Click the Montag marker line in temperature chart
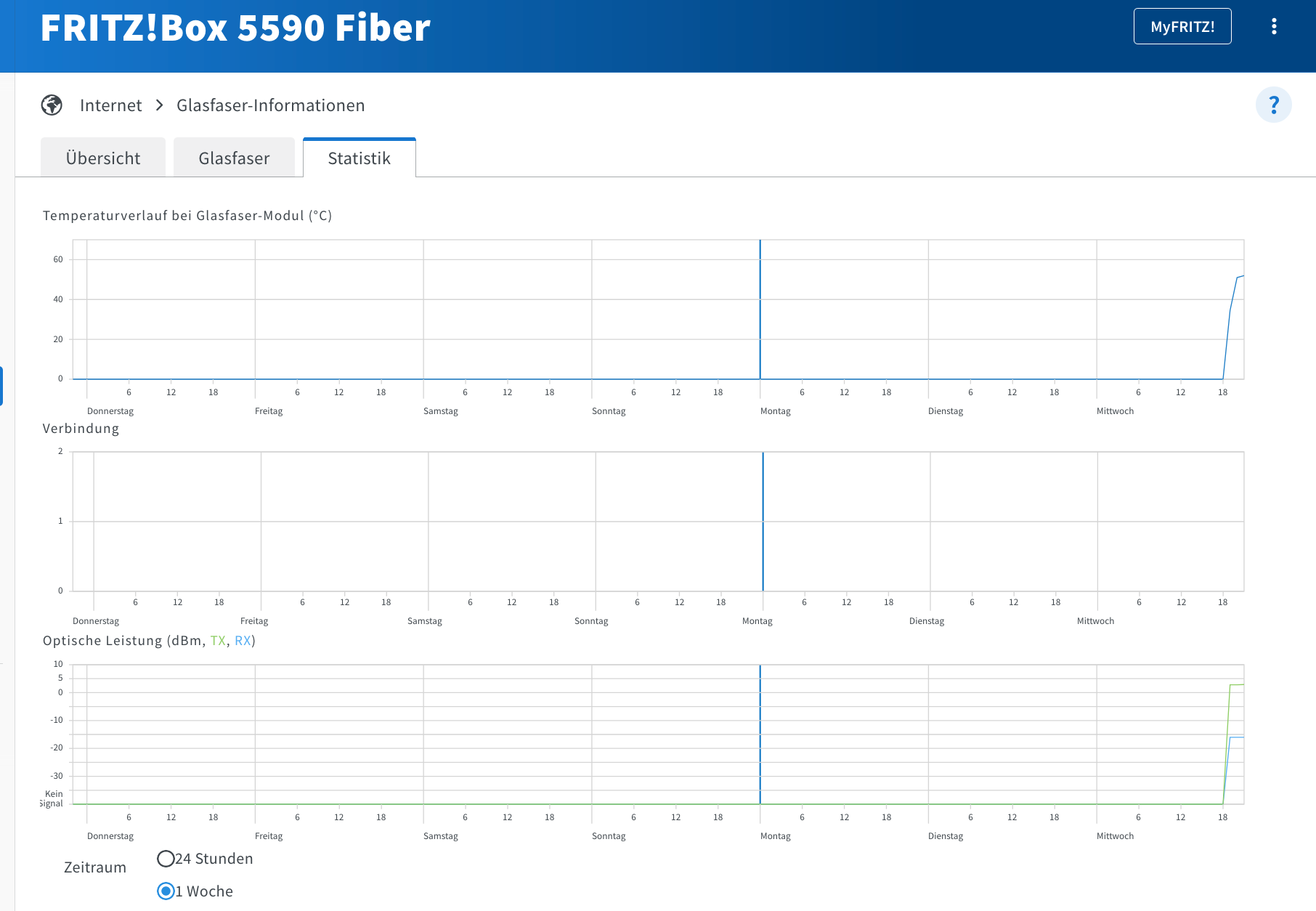This screenshot has height=911, width=1316. point(760,309)
